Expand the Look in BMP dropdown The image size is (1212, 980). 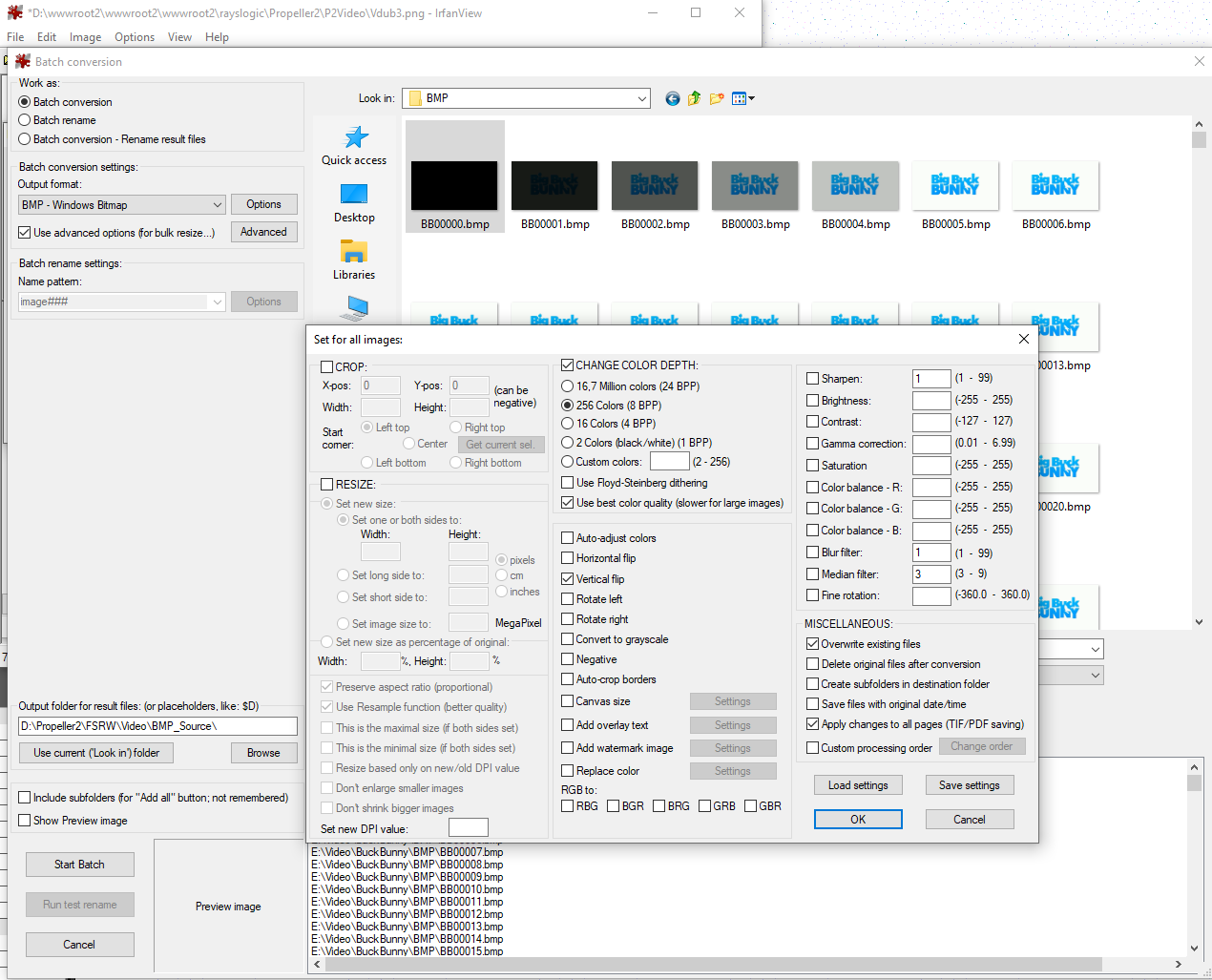point(642,98)
